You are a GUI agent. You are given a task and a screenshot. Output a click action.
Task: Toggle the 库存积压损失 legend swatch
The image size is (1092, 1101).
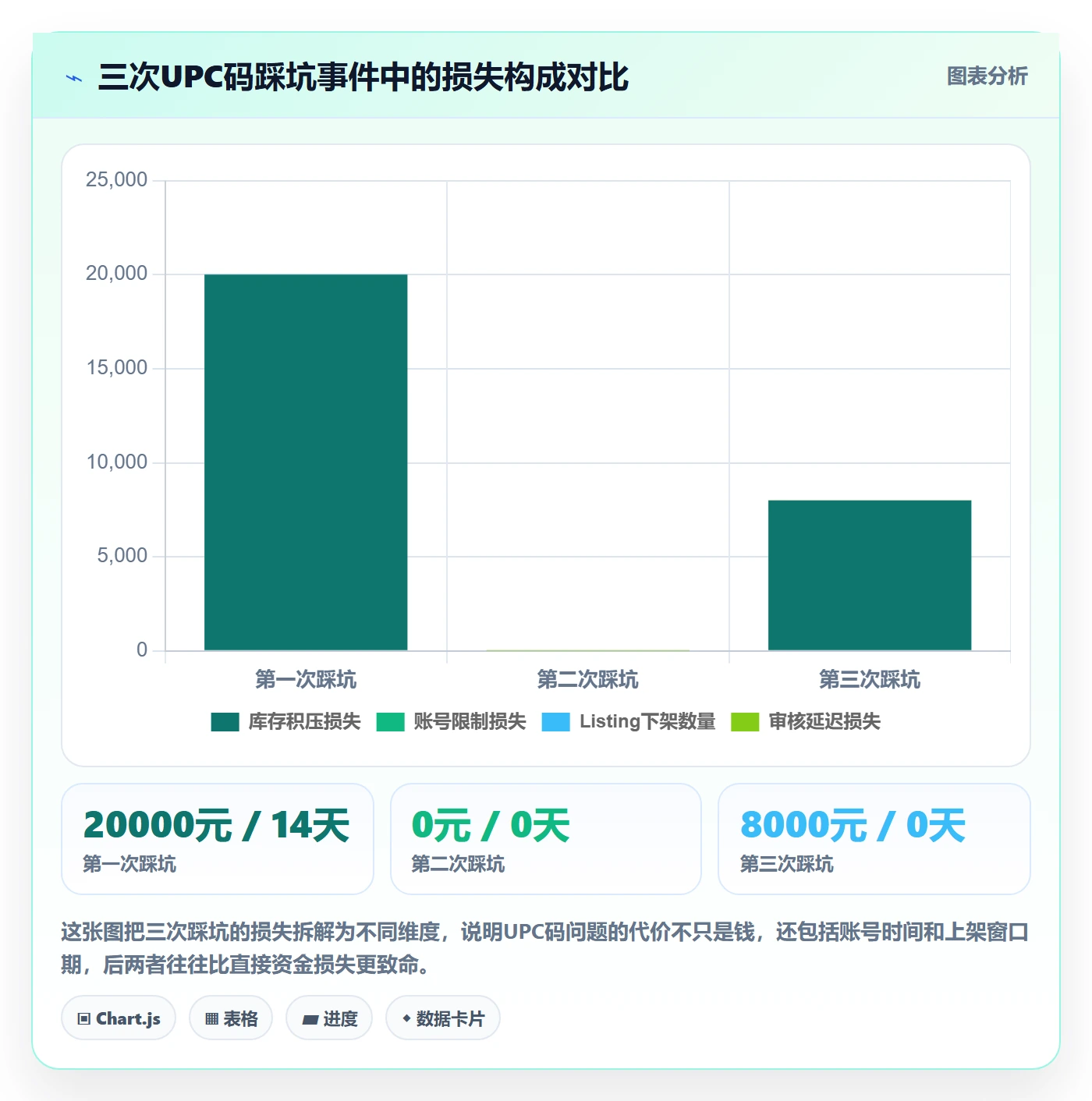pyautogui.click(x=225, y=722)
